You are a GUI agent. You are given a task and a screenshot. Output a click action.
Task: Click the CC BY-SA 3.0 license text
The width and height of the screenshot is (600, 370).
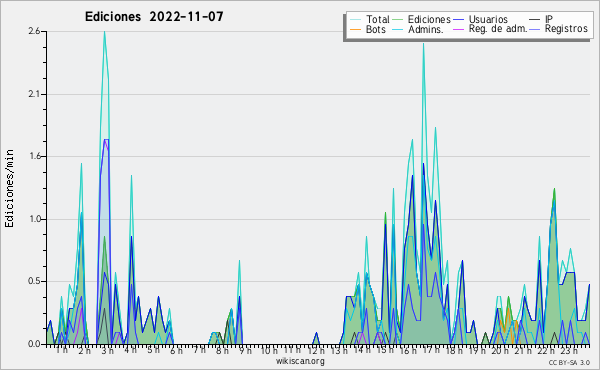point(569,363)
